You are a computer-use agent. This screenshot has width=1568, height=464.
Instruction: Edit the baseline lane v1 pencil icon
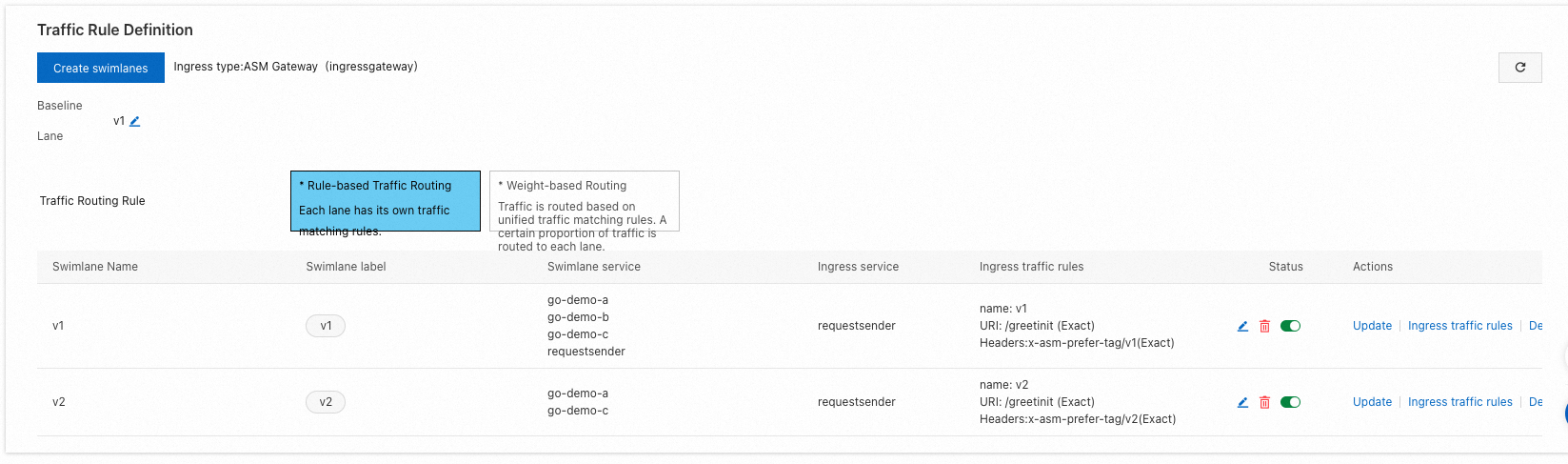[135, 121]
